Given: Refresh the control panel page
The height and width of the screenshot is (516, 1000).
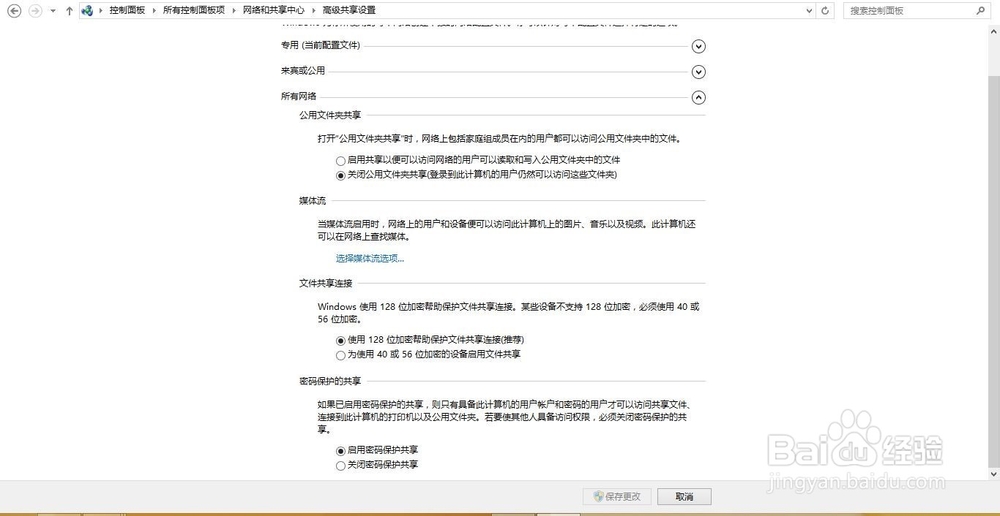Looking at the screenshot, I should coord(825,11).
